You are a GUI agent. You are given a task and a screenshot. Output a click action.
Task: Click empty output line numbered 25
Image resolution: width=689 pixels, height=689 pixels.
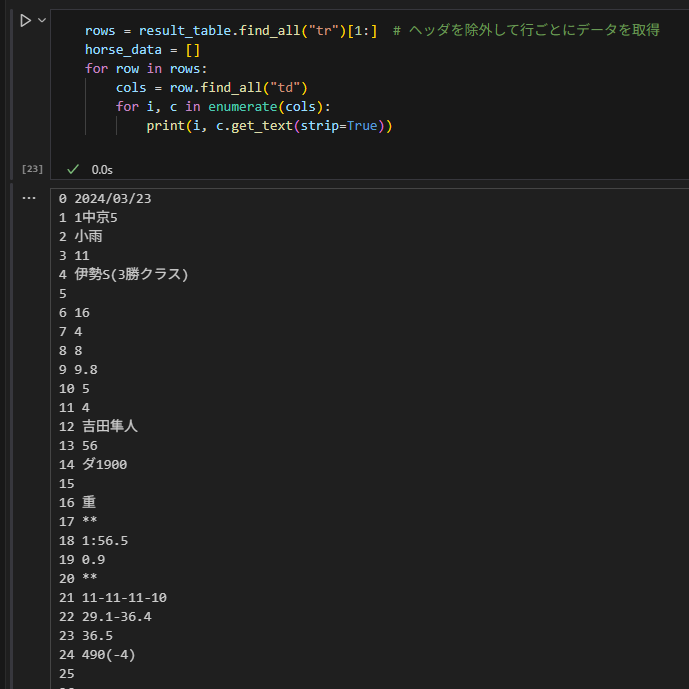click(67, 673)
